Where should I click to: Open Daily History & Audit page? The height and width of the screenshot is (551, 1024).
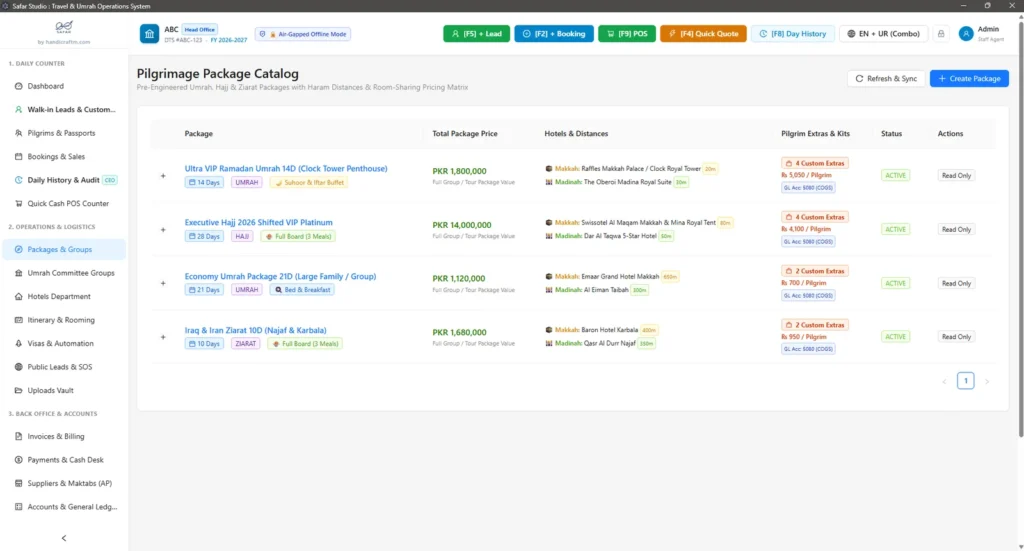[x=64, y=180]
